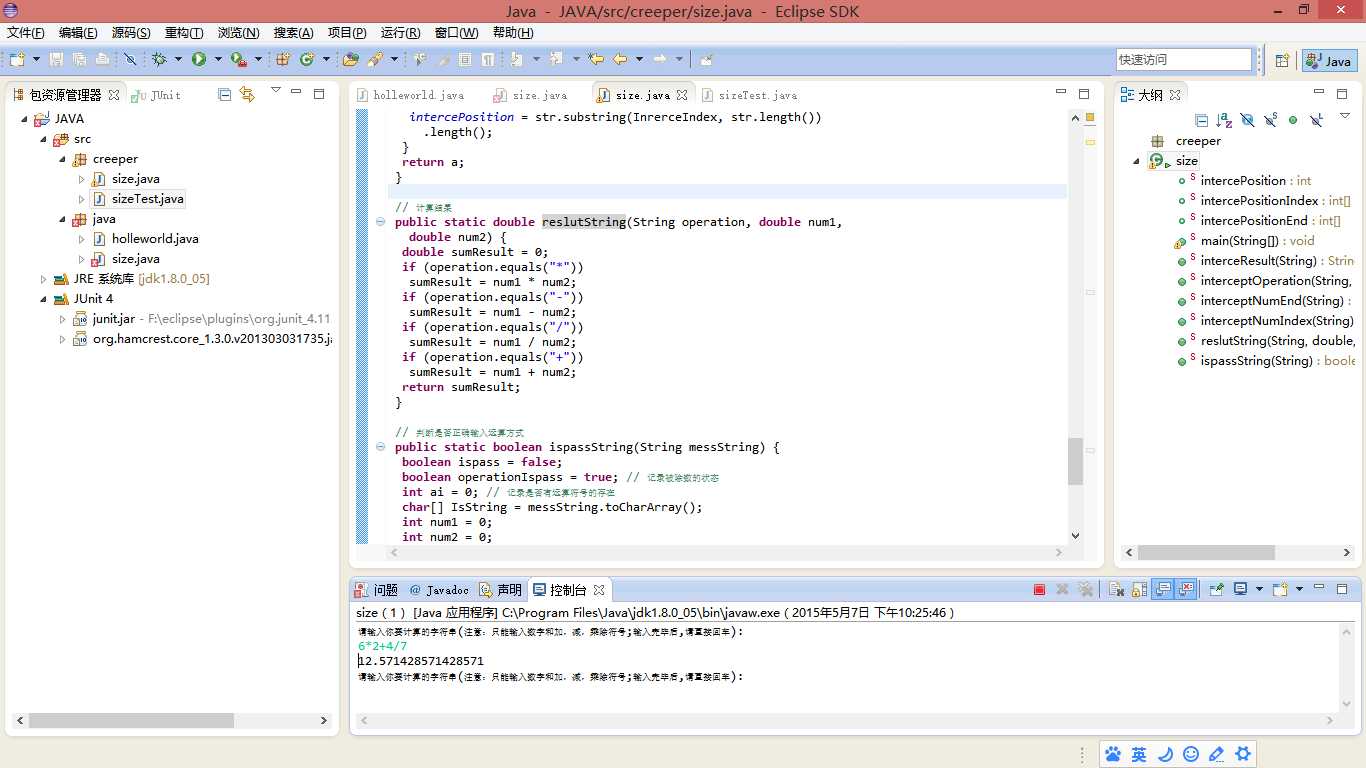
Task: Switch to JUnit view tab
Action: (158, 95)
